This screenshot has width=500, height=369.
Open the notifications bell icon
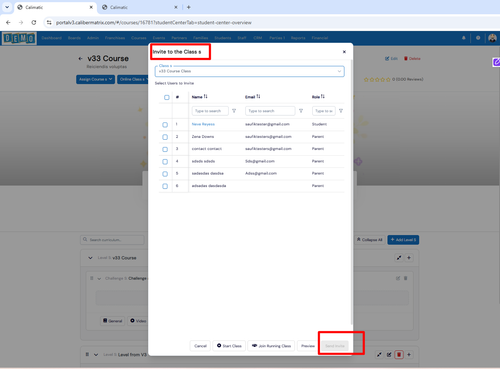[x=464, y=38]
